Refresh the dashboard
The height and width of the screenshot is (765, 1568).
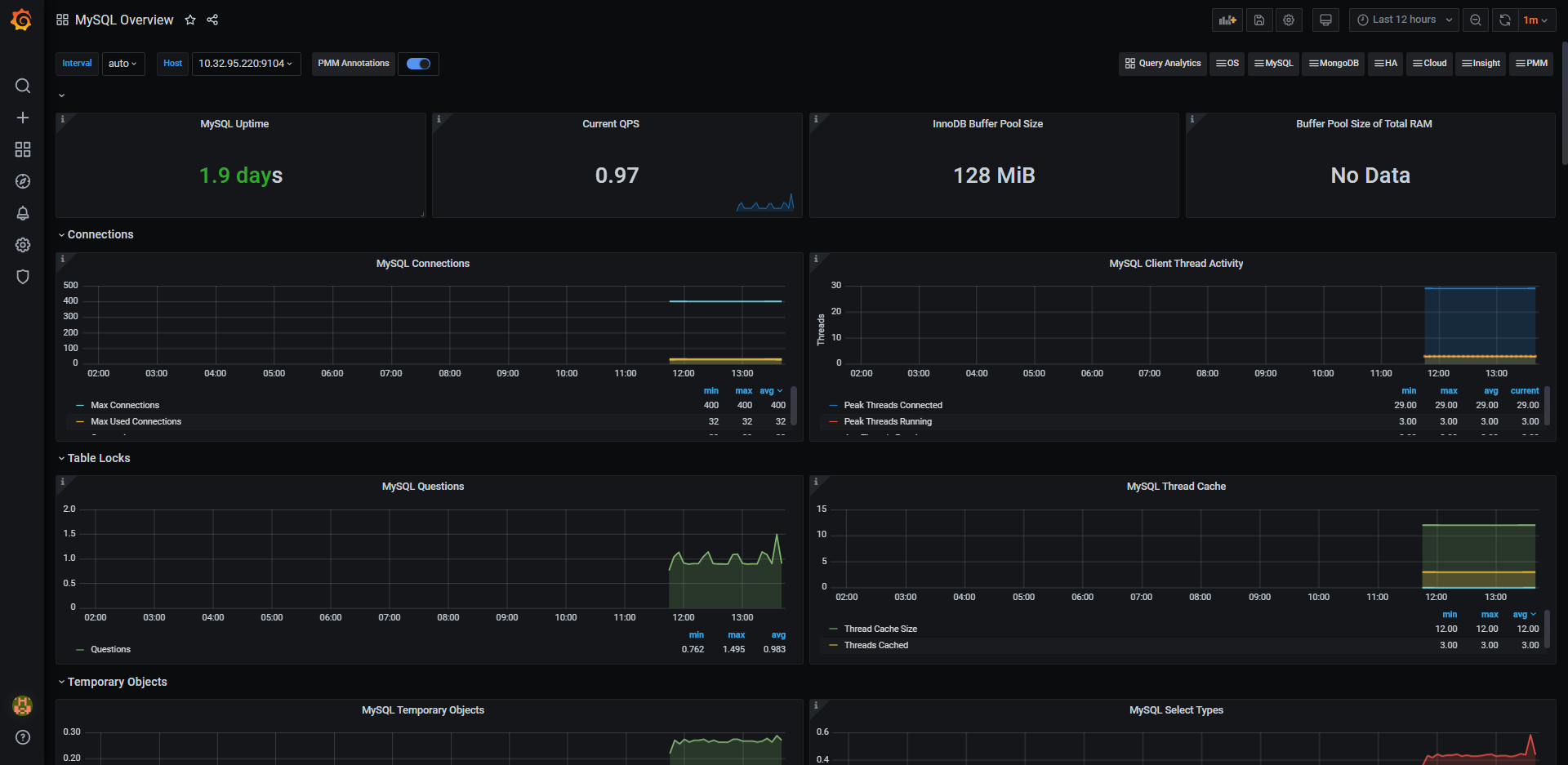click(x=1505, y=20)
